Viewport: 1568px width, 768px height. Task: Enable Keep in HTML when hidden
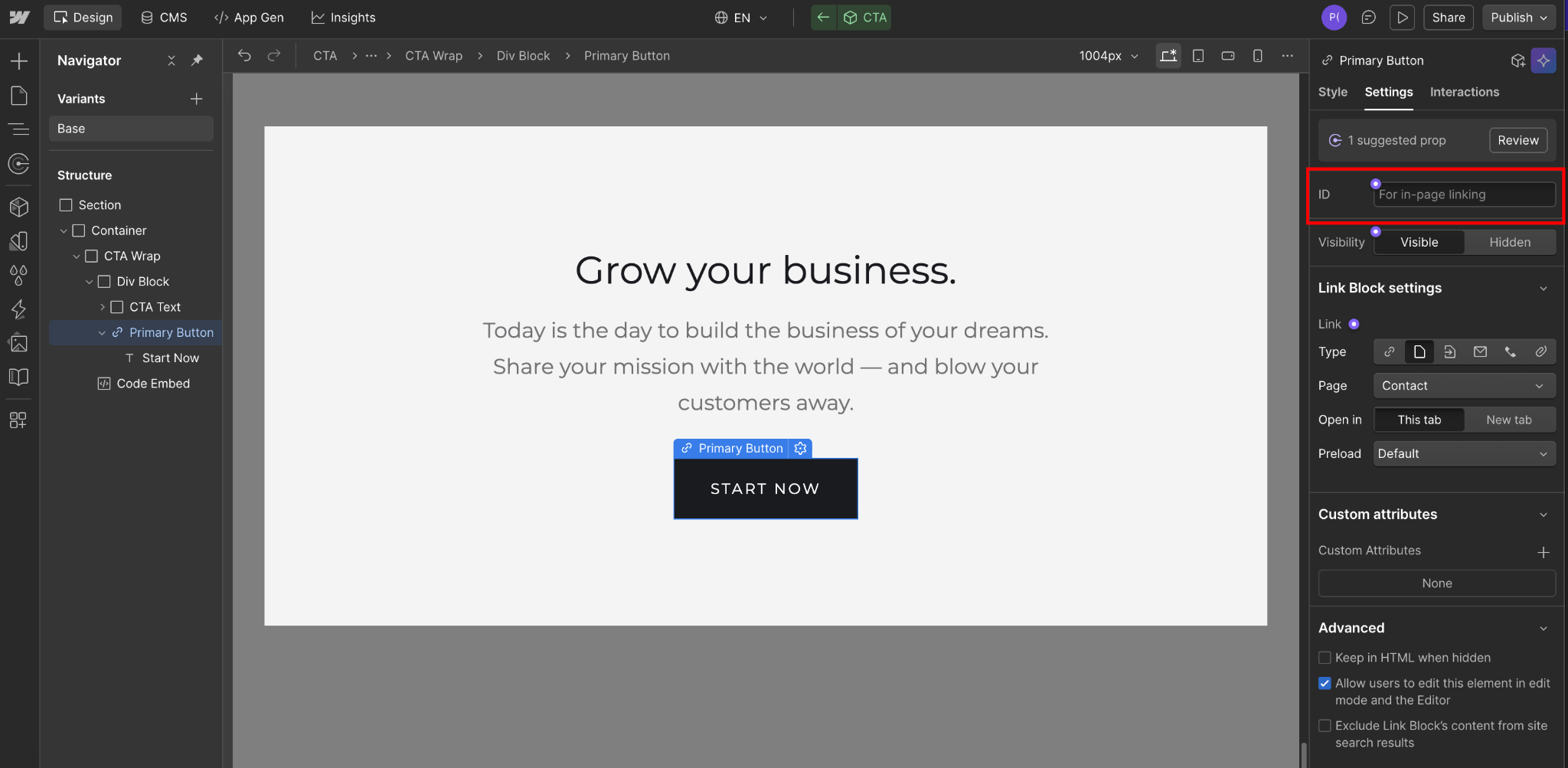(1325, 658)
